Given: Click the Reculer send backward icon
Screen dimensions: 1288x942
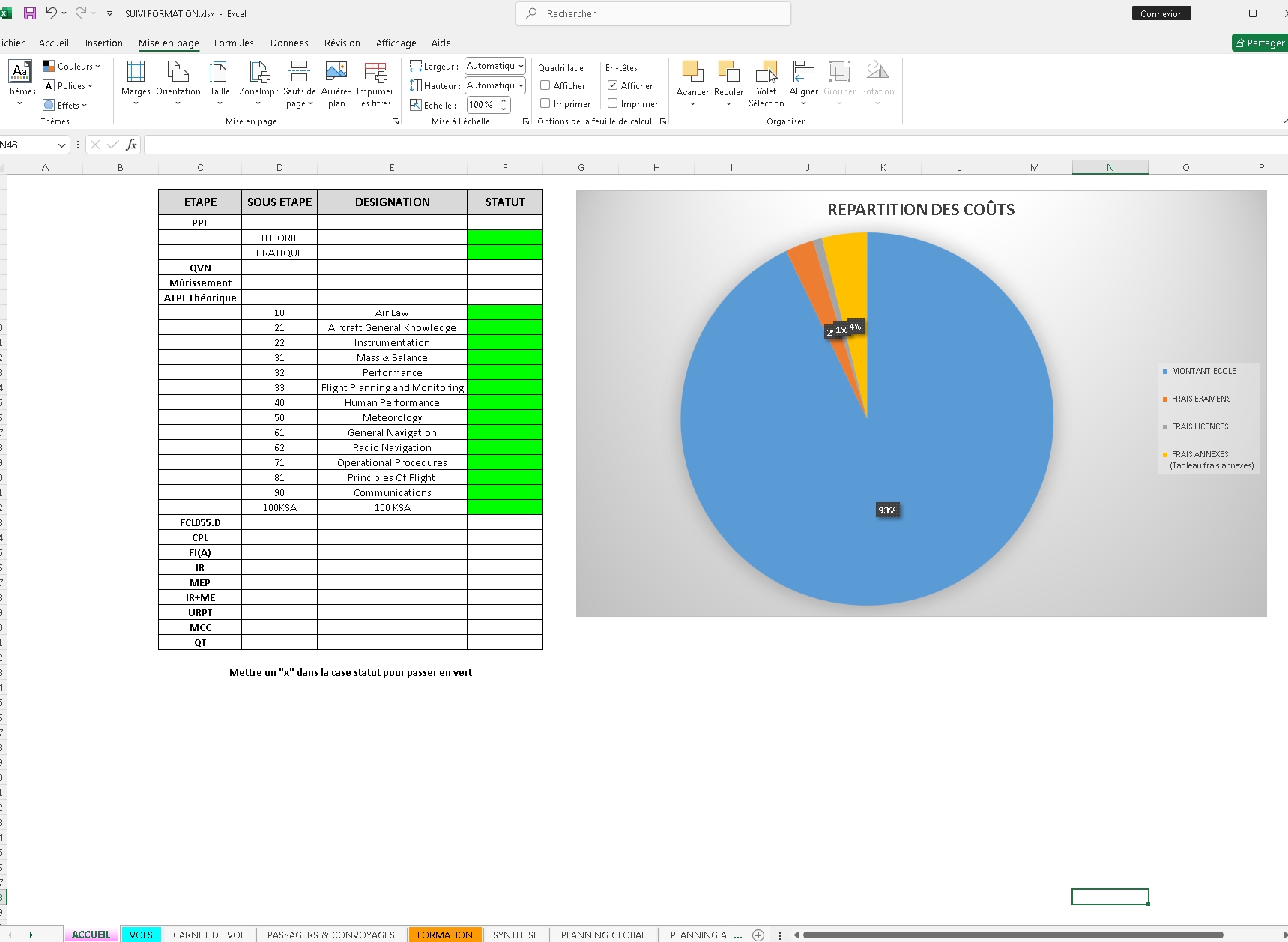Looking at the screenshot, I should [728, 72].
